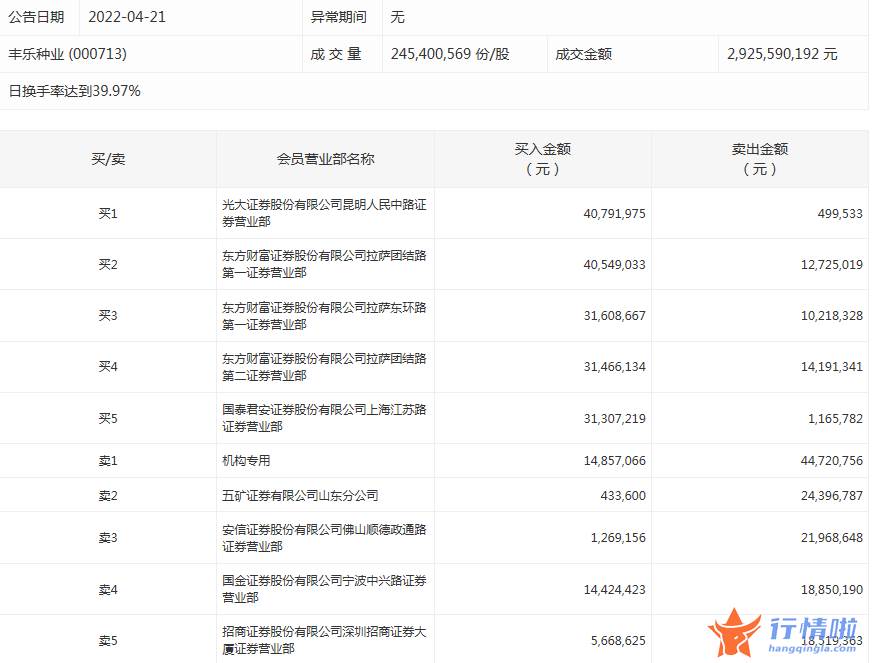The height and width of the screenshot is (663, 873).
Task: Select the 买3 row label
Action: pyautogui.click(x=108, y=316)
